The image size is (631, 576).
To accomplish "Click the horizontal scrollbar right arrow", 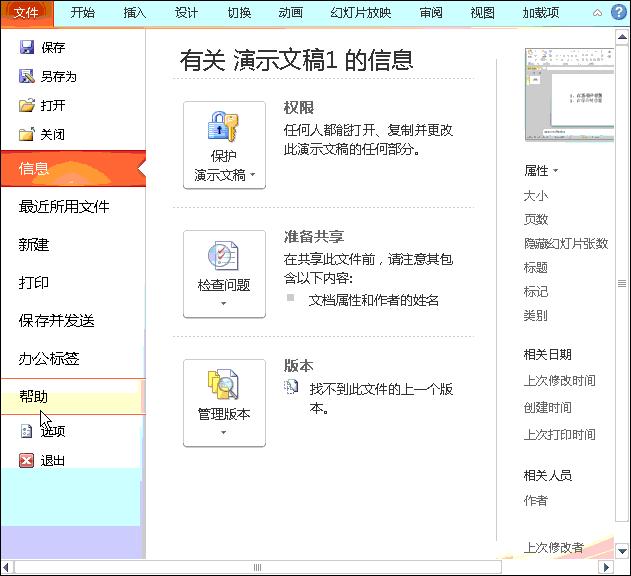I will point(606,568).
